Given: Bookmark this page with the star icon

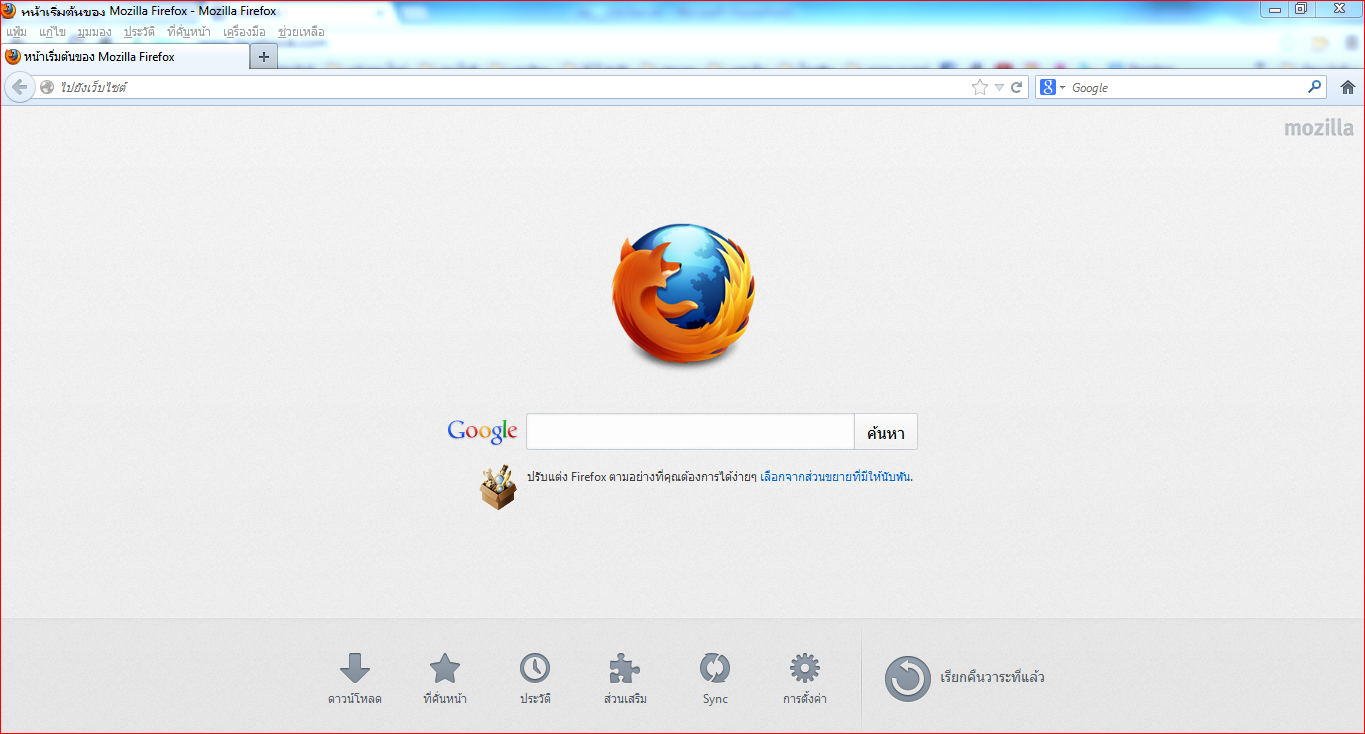Looking at the screenshot, I should 979,88.
